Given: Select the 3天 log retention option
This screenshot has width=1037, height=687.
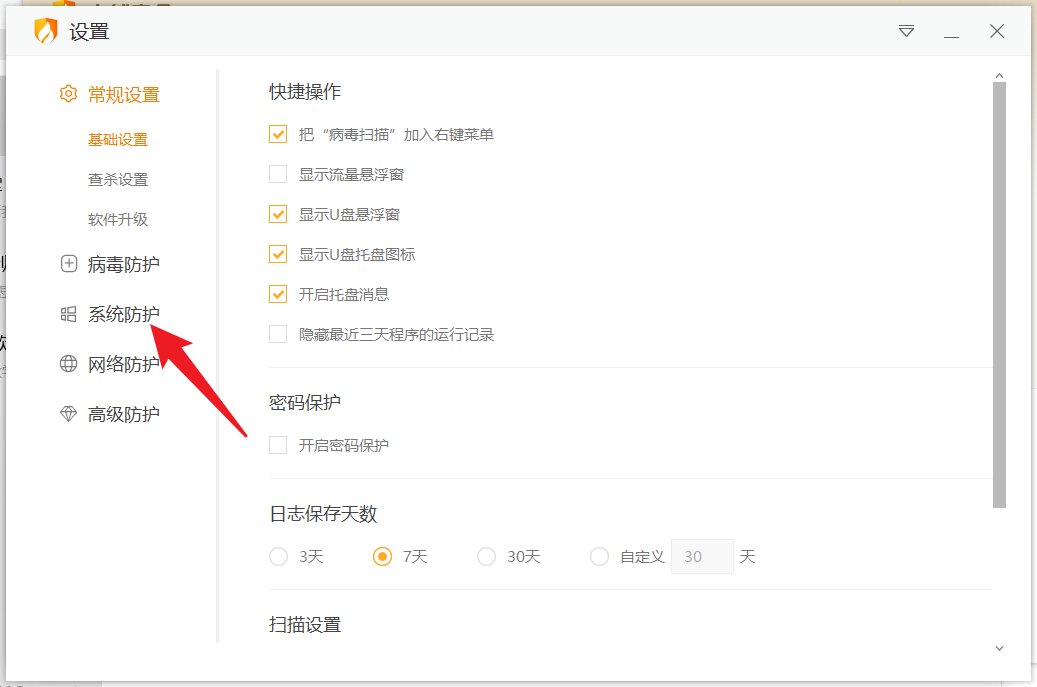Looking at the screenshot, I should (x=278, y=556).
